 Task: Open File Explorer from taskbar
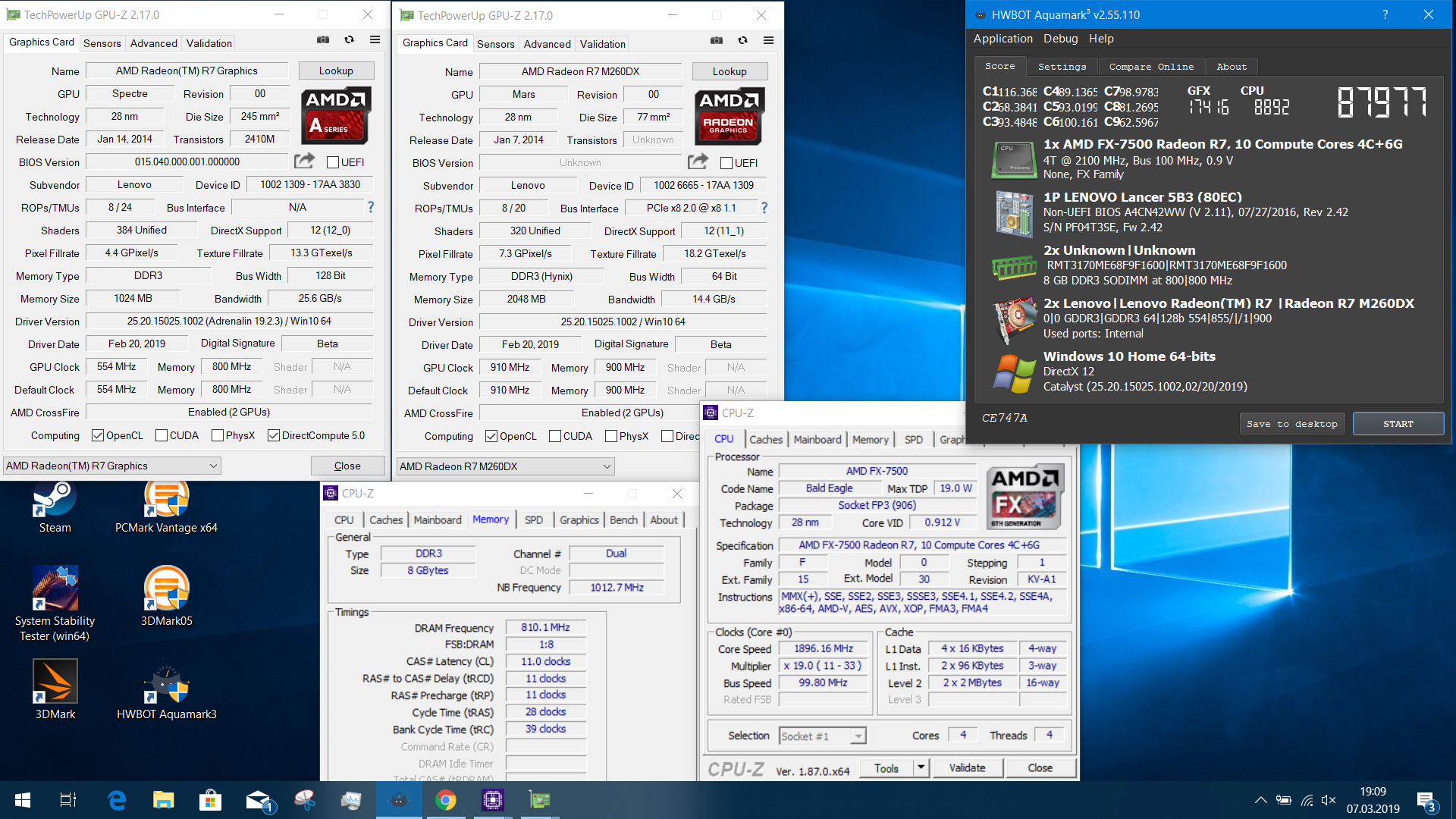[164, 800]
